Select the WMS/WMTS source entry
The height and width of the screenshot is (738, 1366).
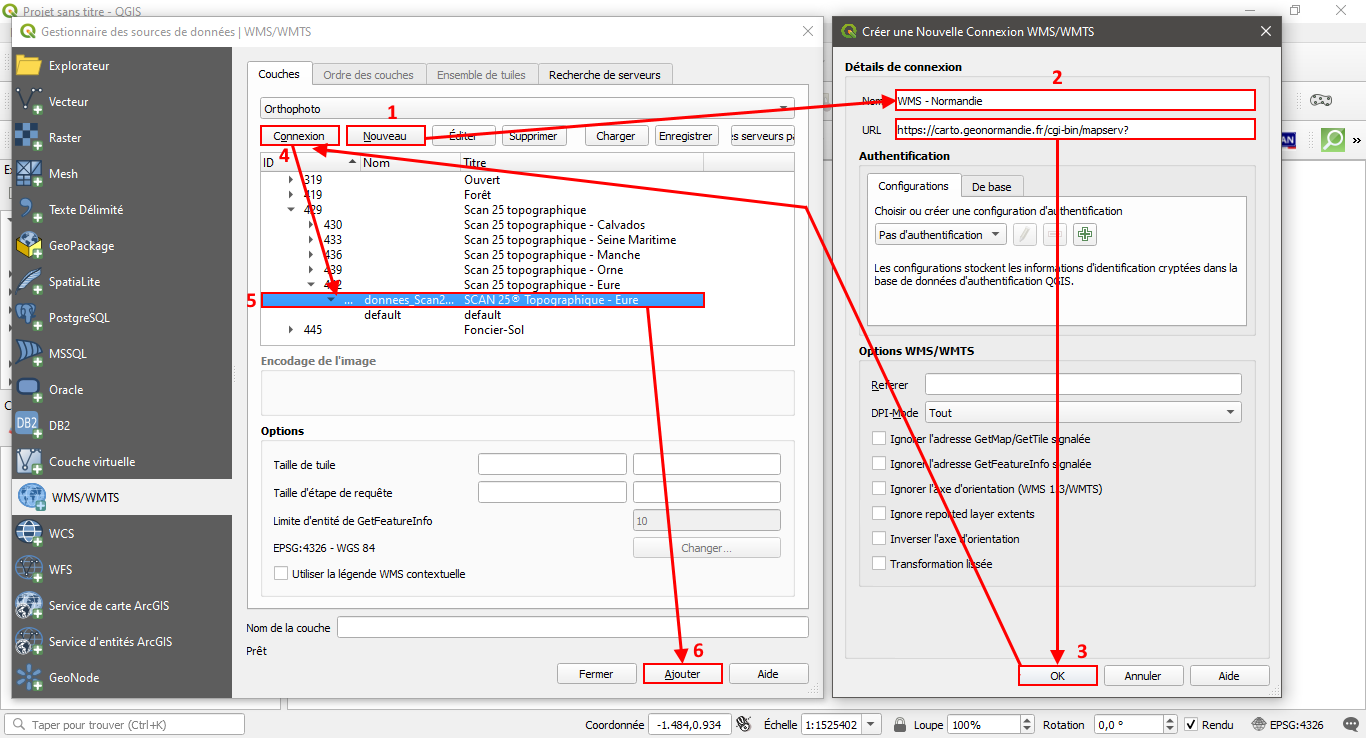122,498
